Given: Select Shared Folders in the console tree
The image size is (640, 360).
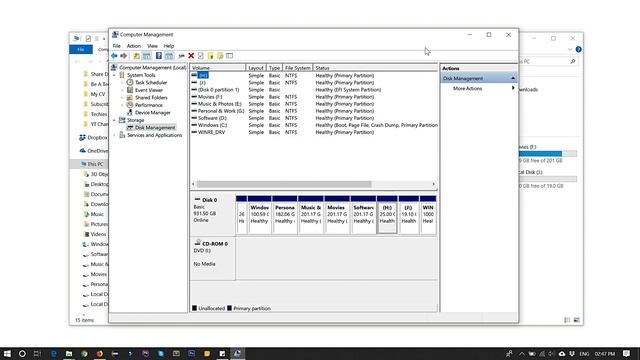Looking at the screenshot, I should (x=151, y=98).
